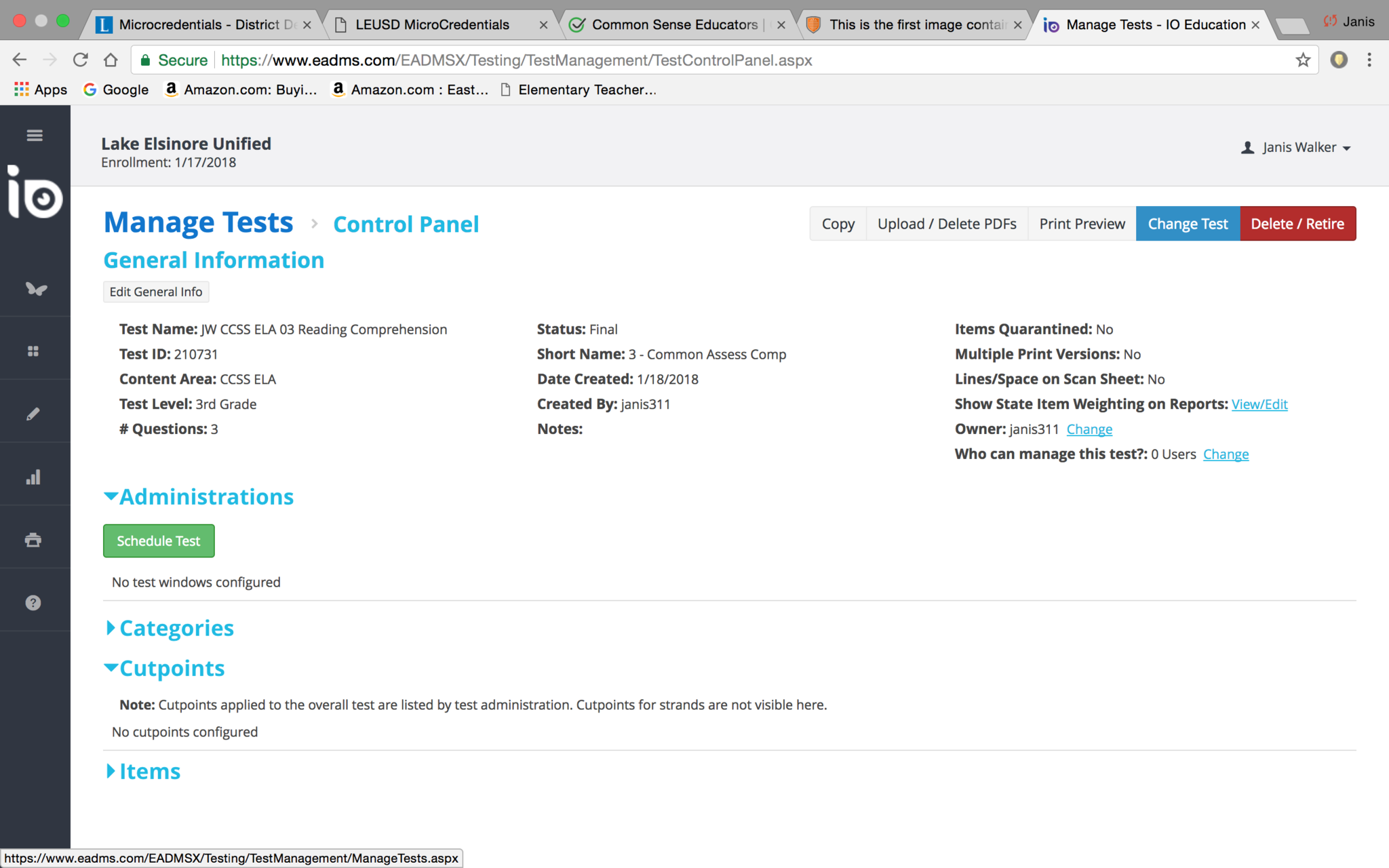Collapse the Cutpoints section
This screenshot has height=868, width=1389.
pos(164,669)
